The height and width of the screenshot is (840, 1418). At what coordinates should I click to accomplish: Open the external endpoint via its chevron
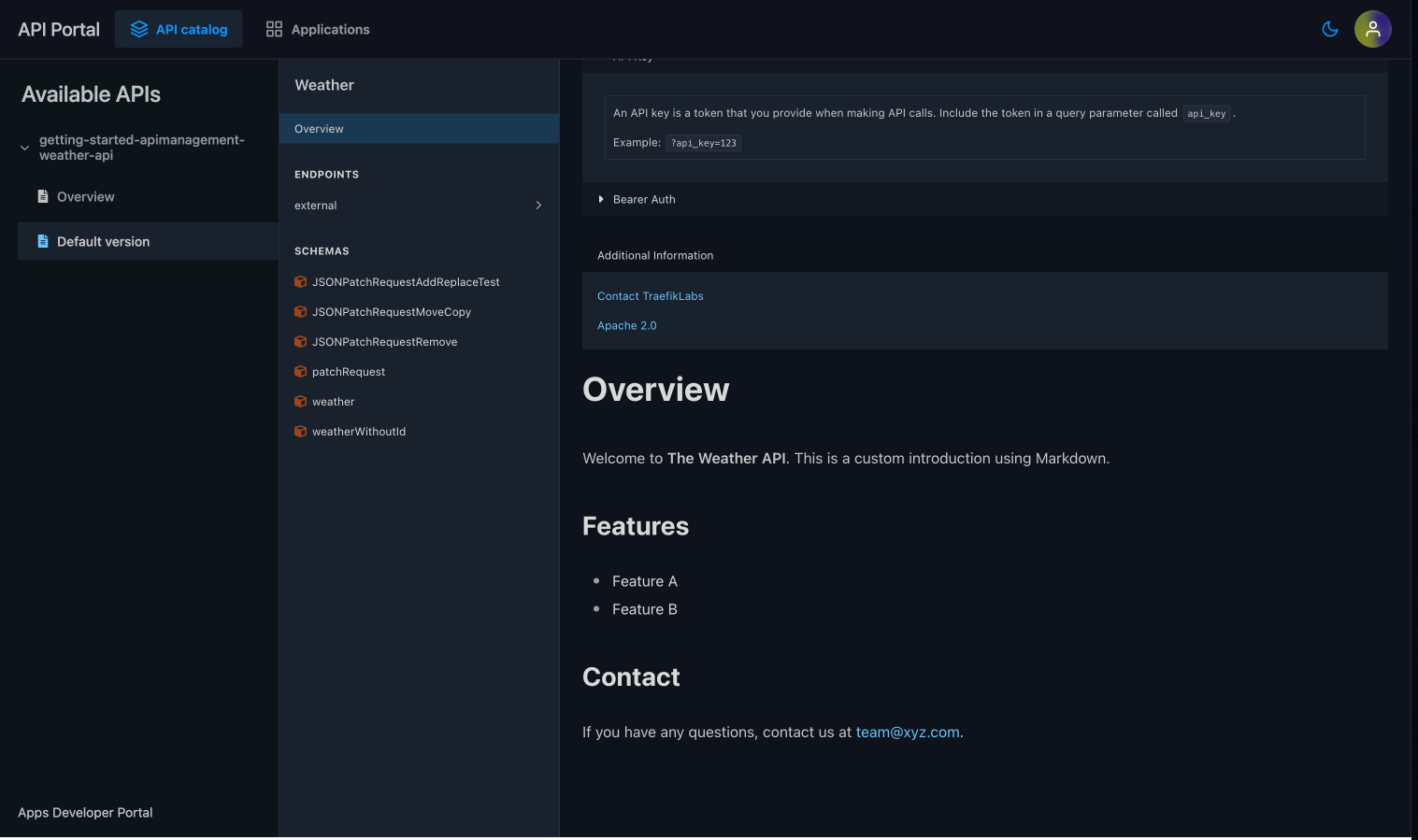click(x=538, y=205)
